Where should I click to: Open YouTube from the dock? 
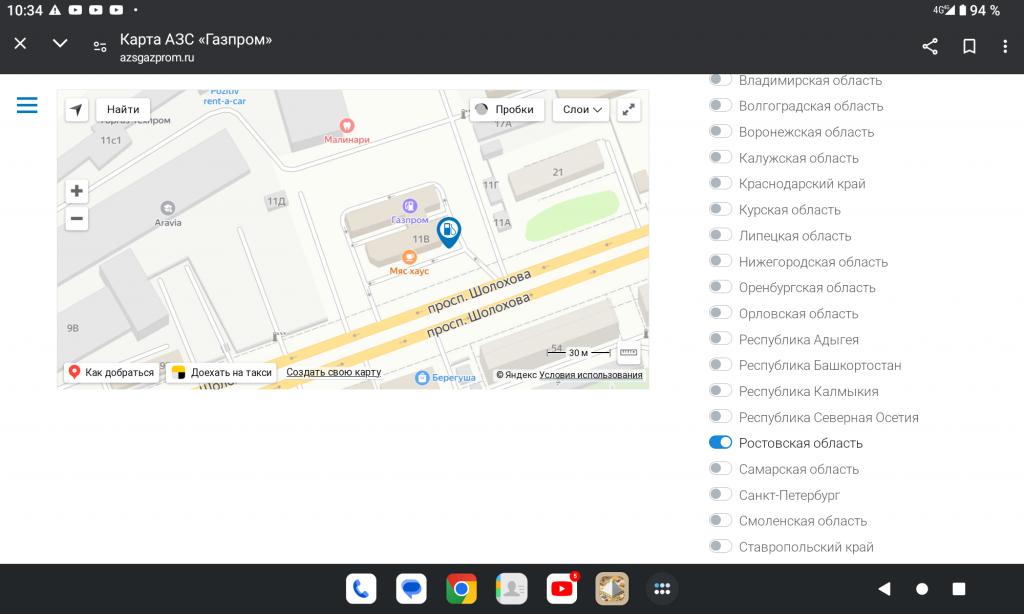tap(562, 589)
